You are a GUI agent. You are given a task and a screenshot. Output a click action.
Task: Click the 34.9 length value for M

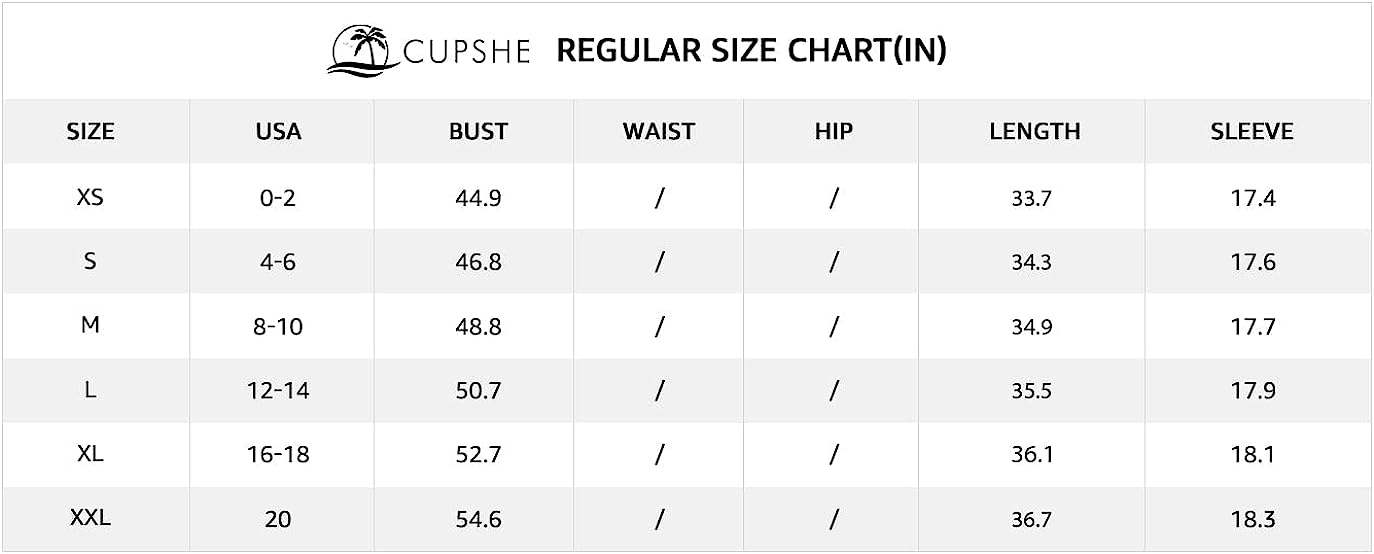[x=1031, y=327]
